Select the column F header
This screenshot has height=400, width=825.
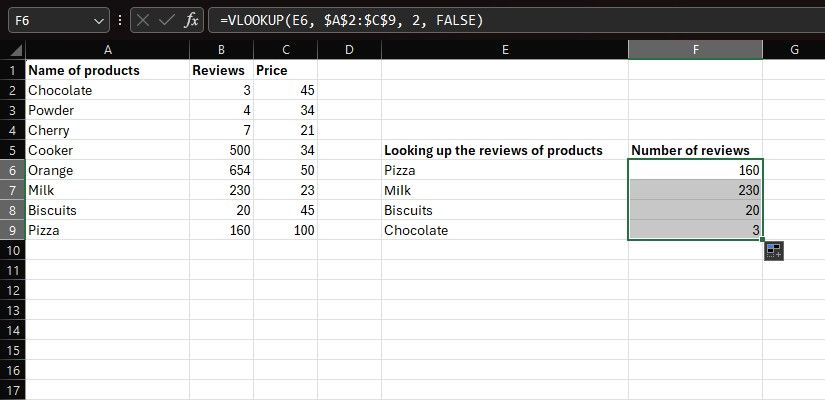pyautogui.click(x=695, y=50)
